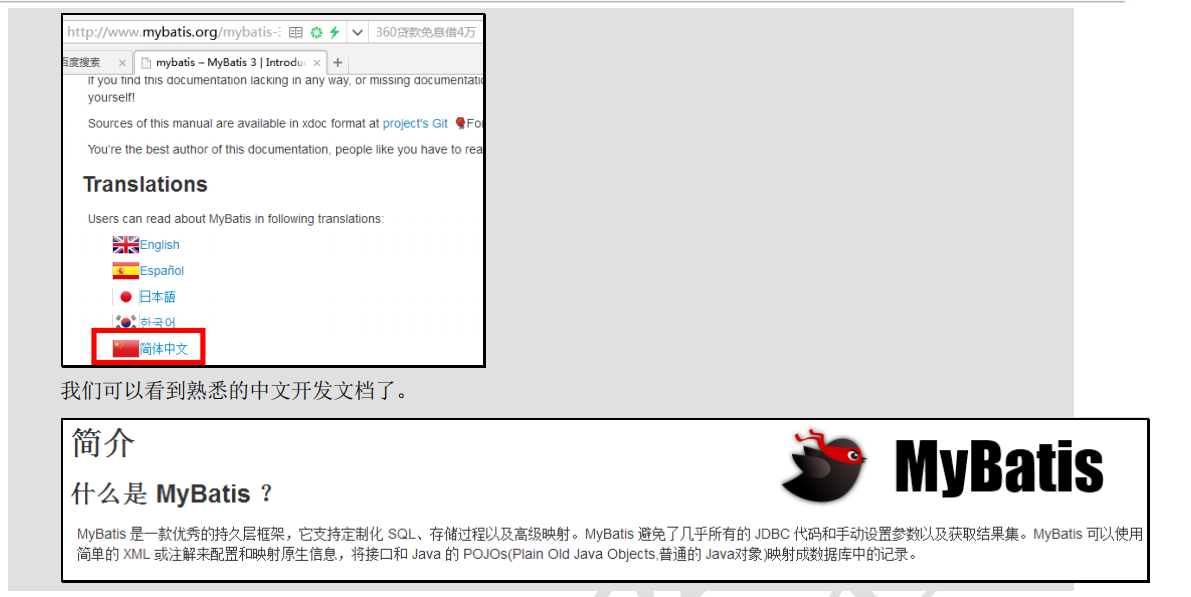The image size is (1191, 597).
Task: Close the MyBatis 3 Introduction tab
Action: click(317, 63)
